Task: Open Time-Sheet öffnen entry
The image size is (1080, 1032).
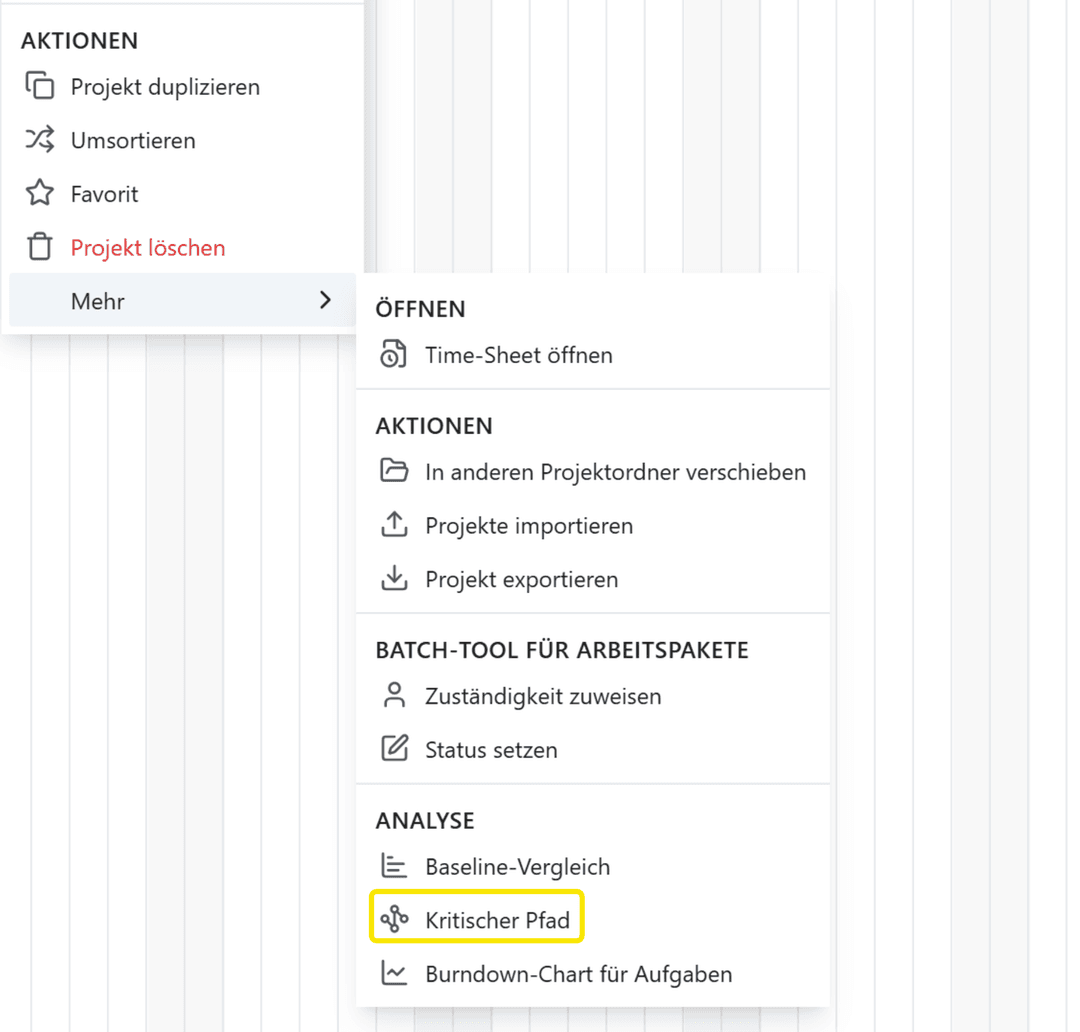Action: click(518, 355)
